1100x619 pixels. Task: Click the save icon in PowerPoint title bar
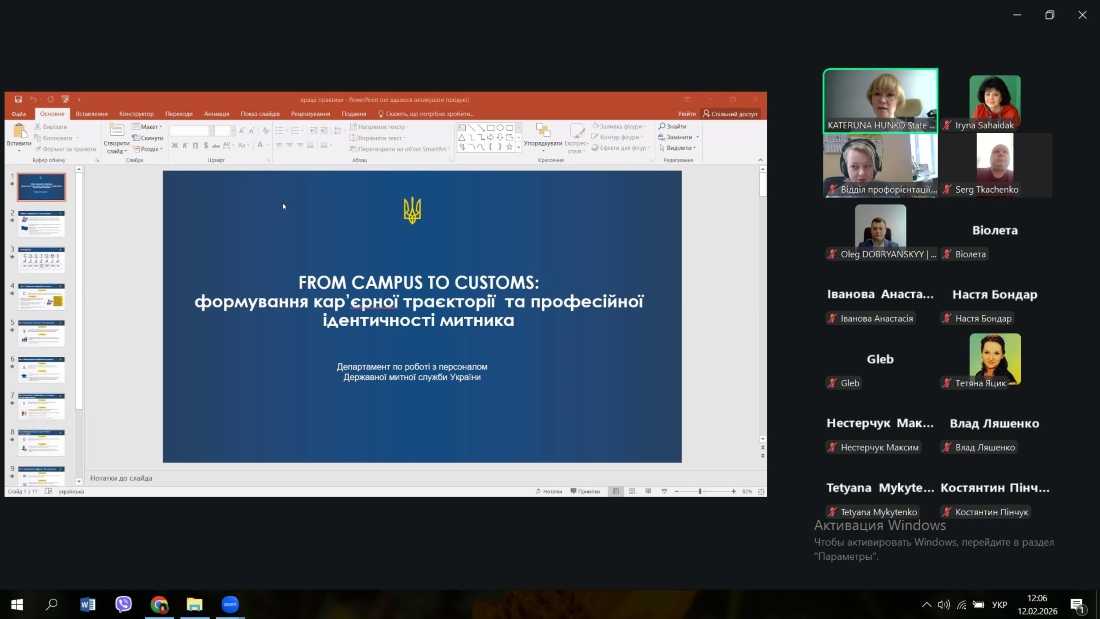(x=18, y=99)
